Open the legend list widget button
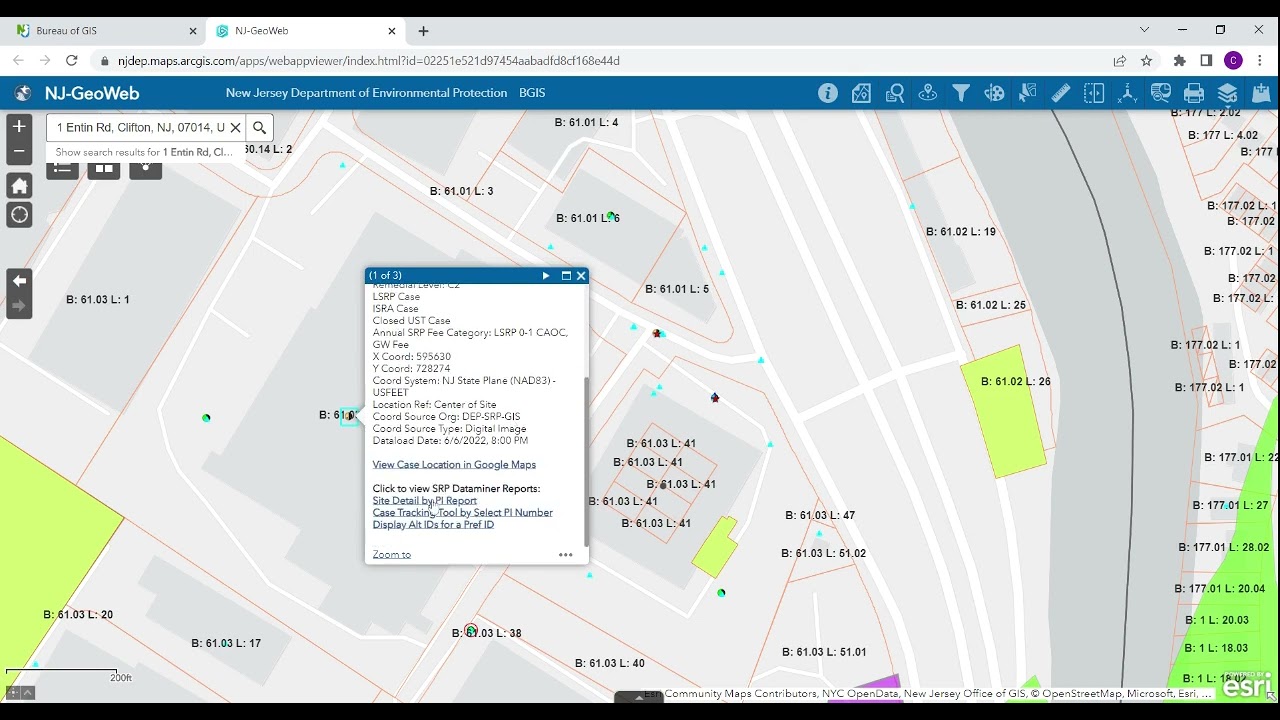This screenshot has width=1280, height=720. click(62, 170)
